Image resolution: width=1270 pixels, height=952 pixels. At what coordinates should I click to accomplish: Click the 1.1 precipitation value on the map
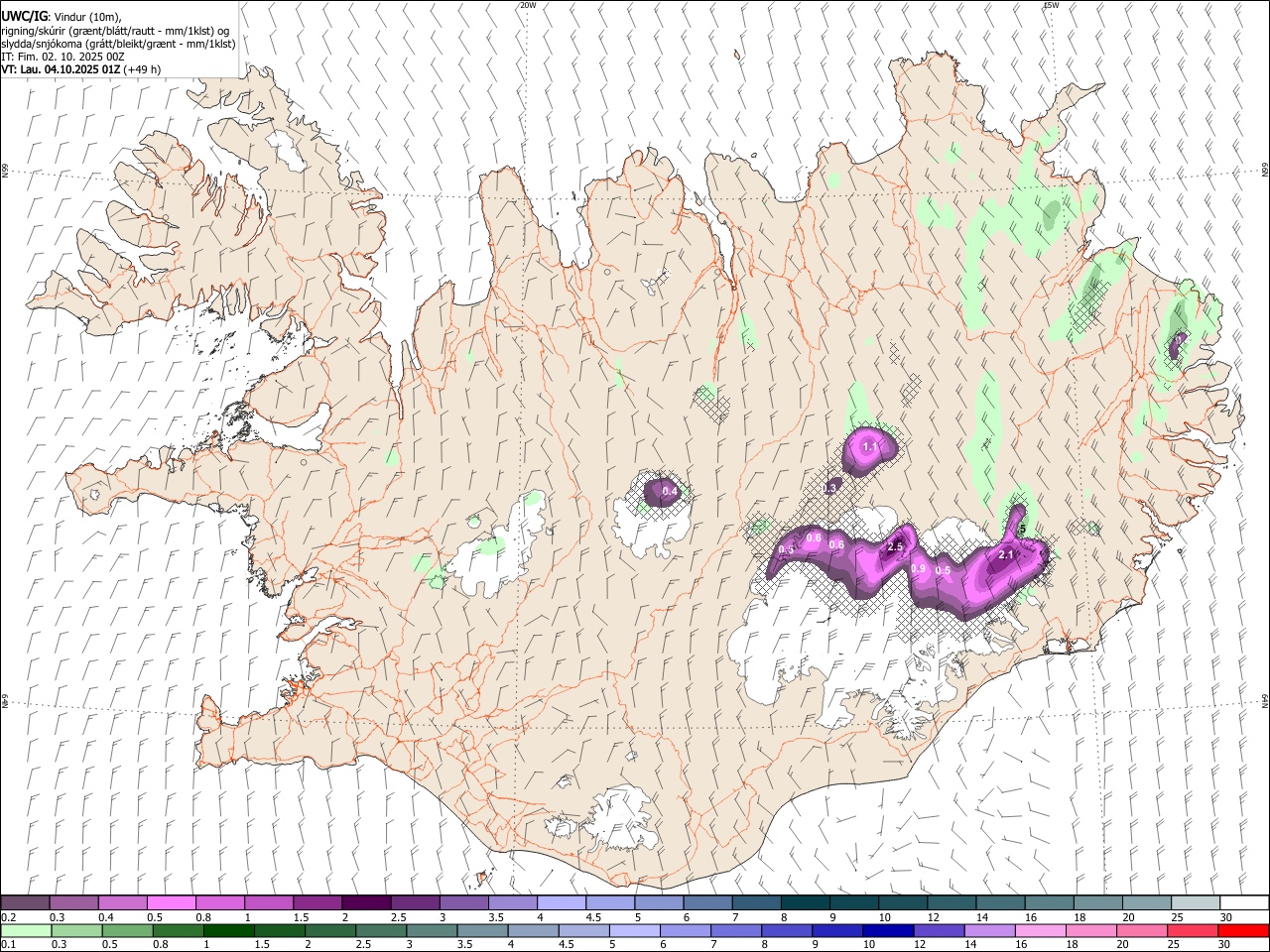(x=870, y=447)
